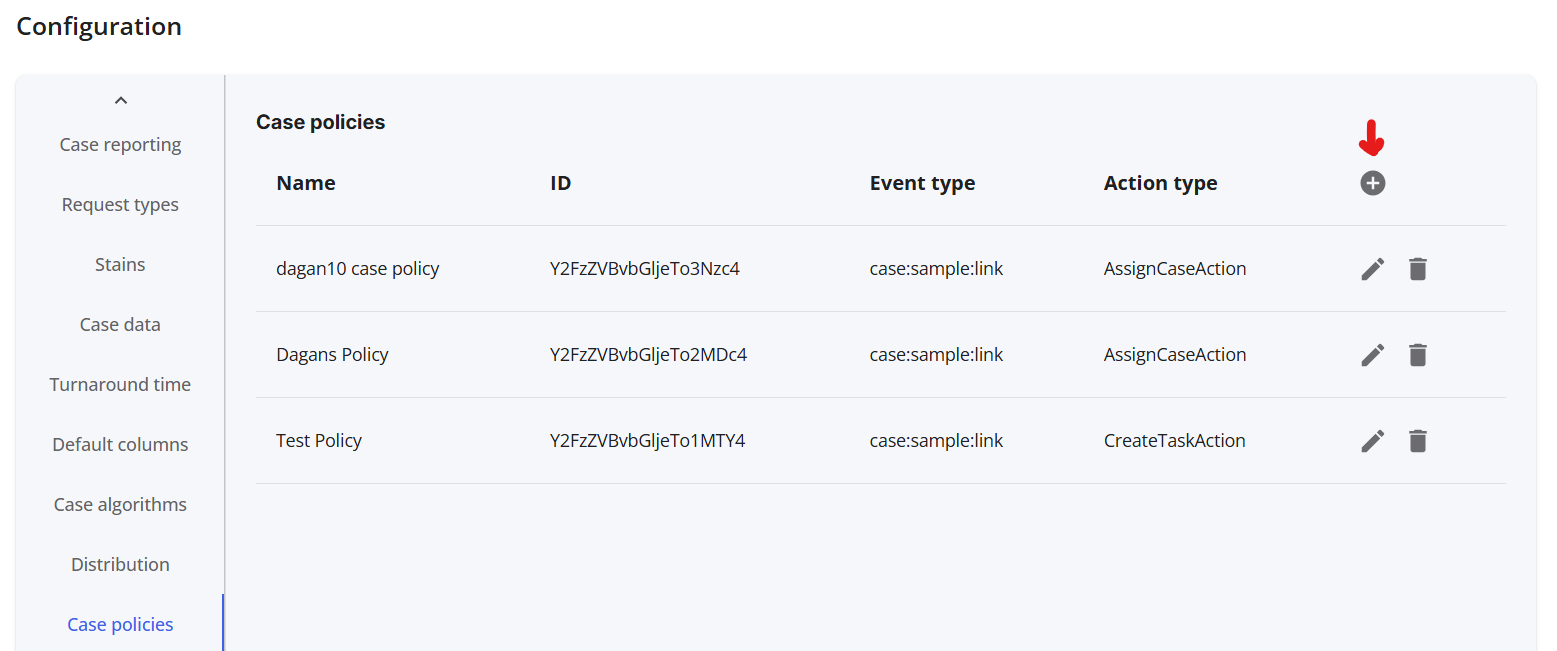Select the Test Policy ID text
Image resolution: width=1557 pixels, height=651 pixels.
coord(648,441)
